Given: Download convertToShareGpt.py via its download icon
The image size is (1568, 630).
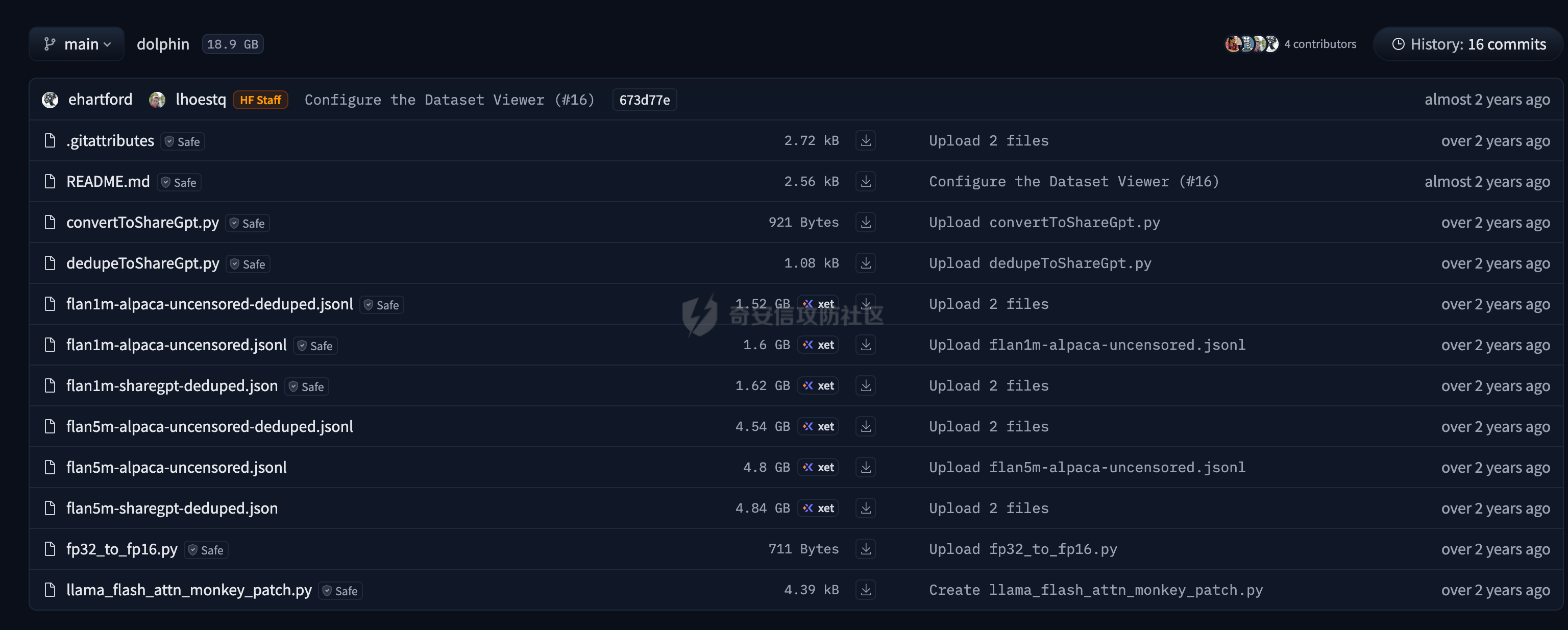Looking at the screenshot, I should coord(866,222).
